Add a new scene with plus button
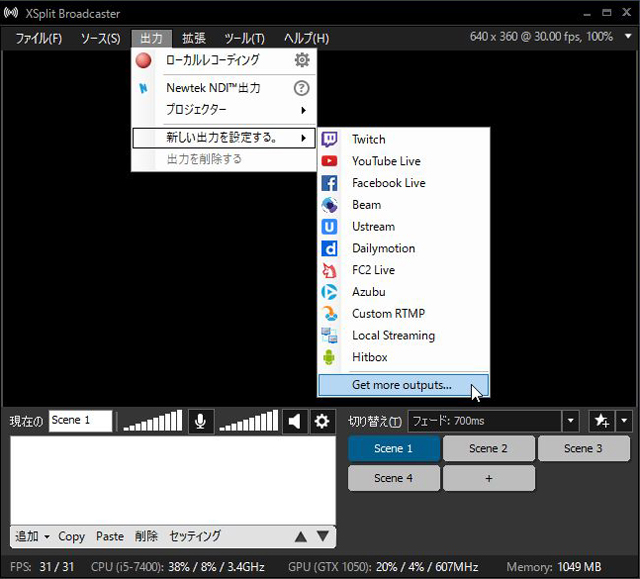The image size is (640, 579). tap(489, 478)
